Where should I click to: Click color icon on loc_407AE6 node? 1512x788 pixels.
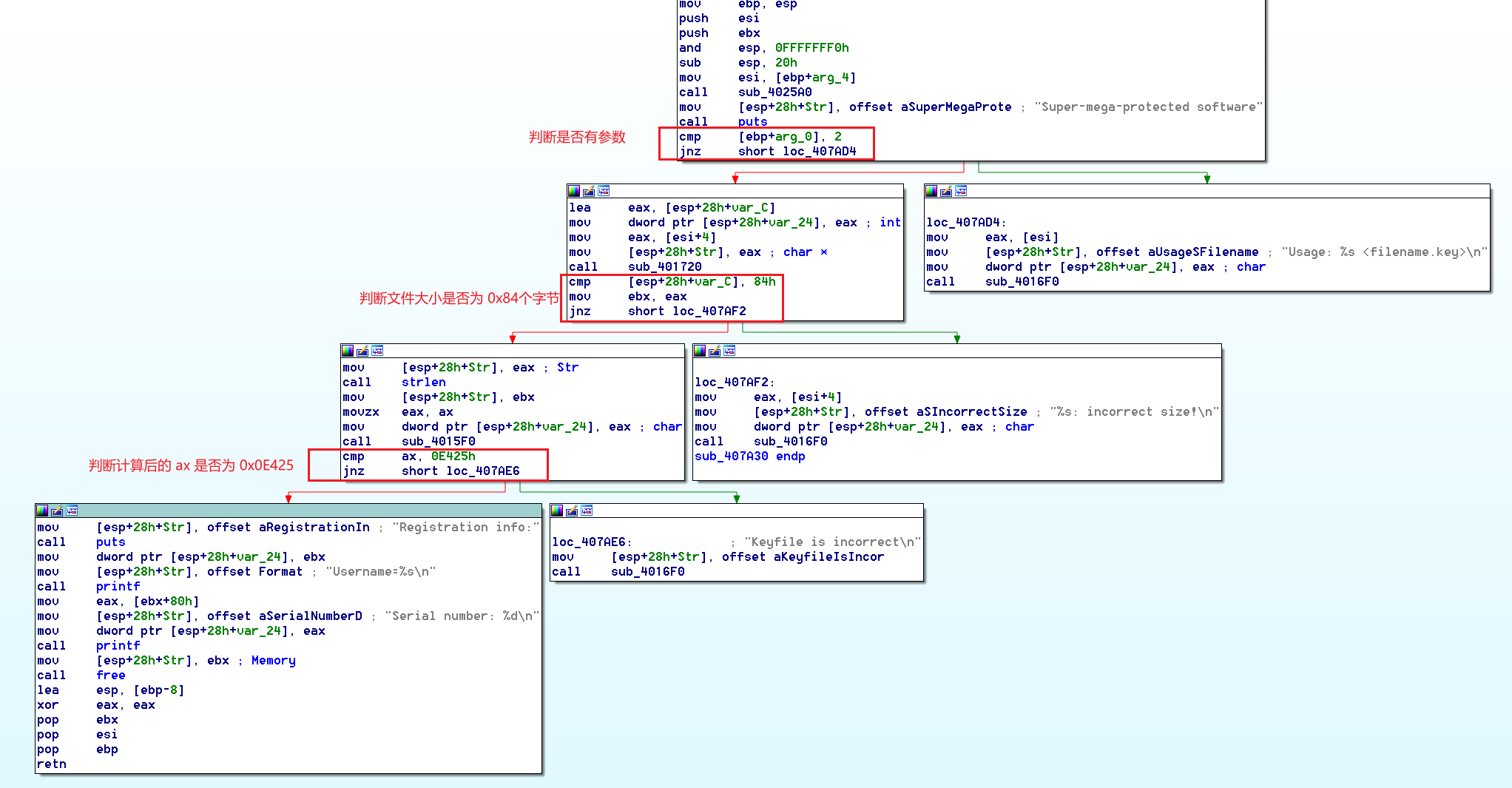tap(557, 511)
